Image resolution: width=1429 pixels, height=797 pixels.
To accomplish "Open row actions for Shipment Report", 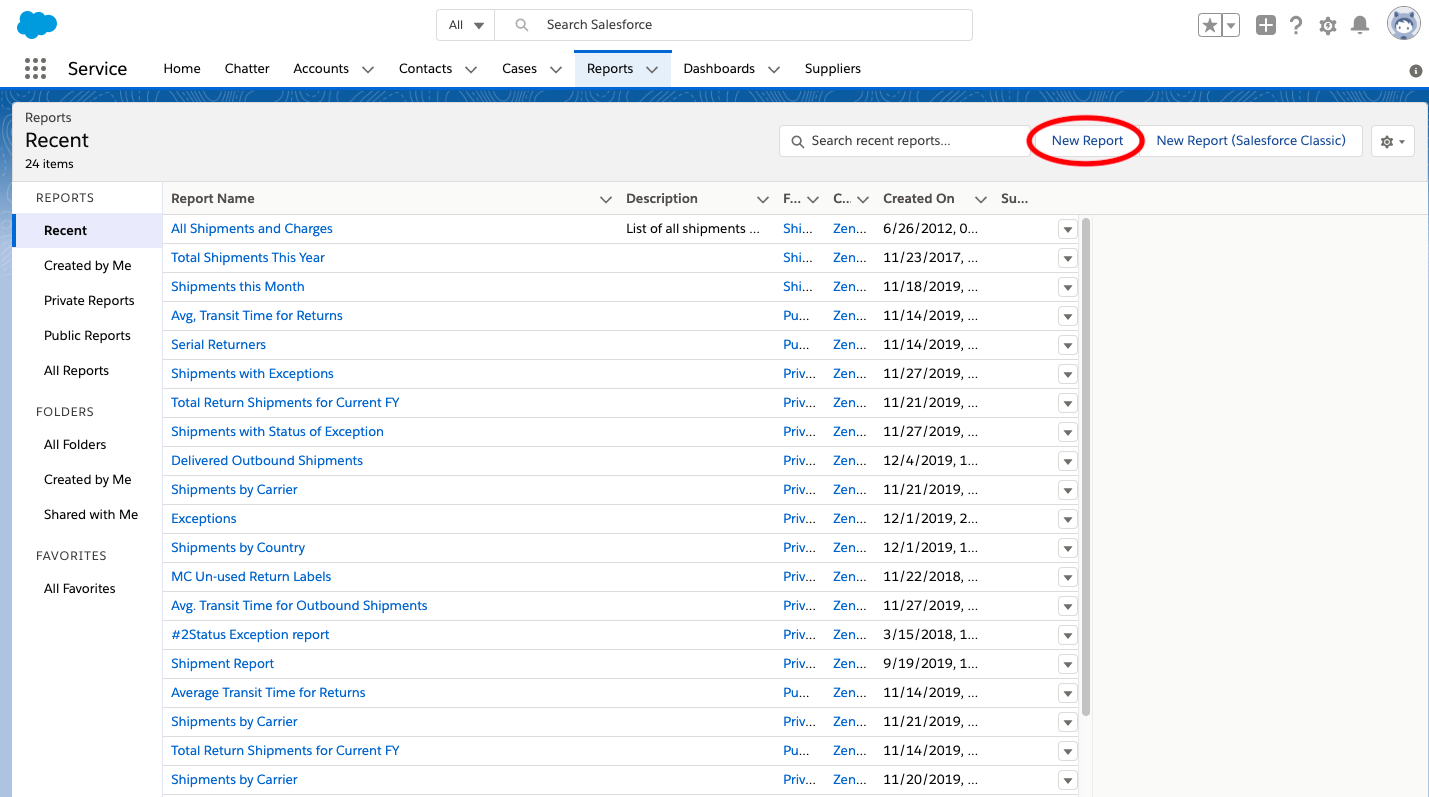I will [1068, 664].
